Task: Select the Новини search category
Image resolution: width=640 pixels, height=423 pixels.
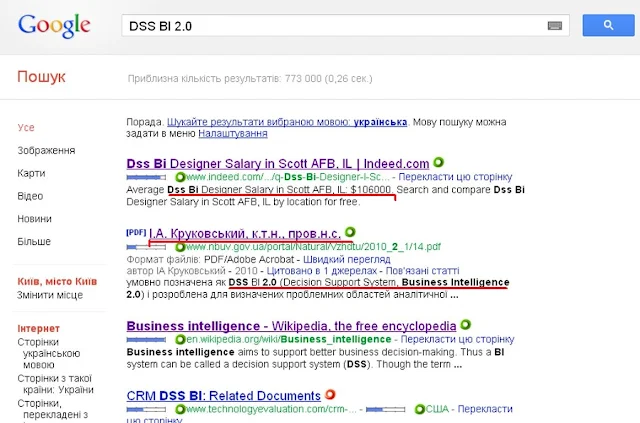Action: [x=34, y=219]
